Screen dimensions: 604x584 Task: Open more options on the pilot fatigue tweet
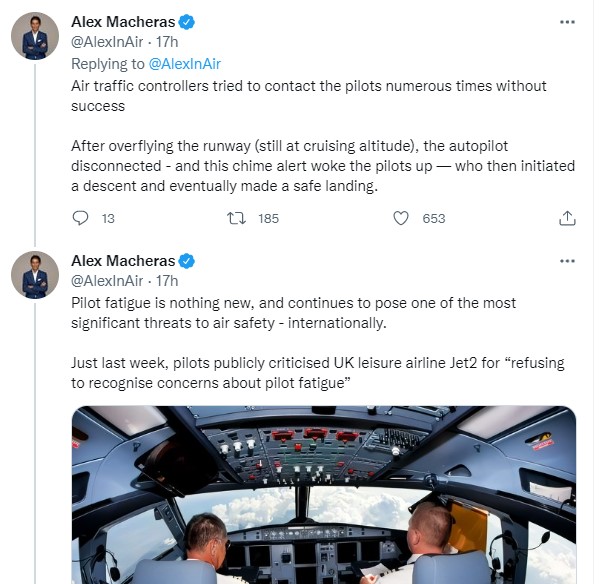pos(567,261)
